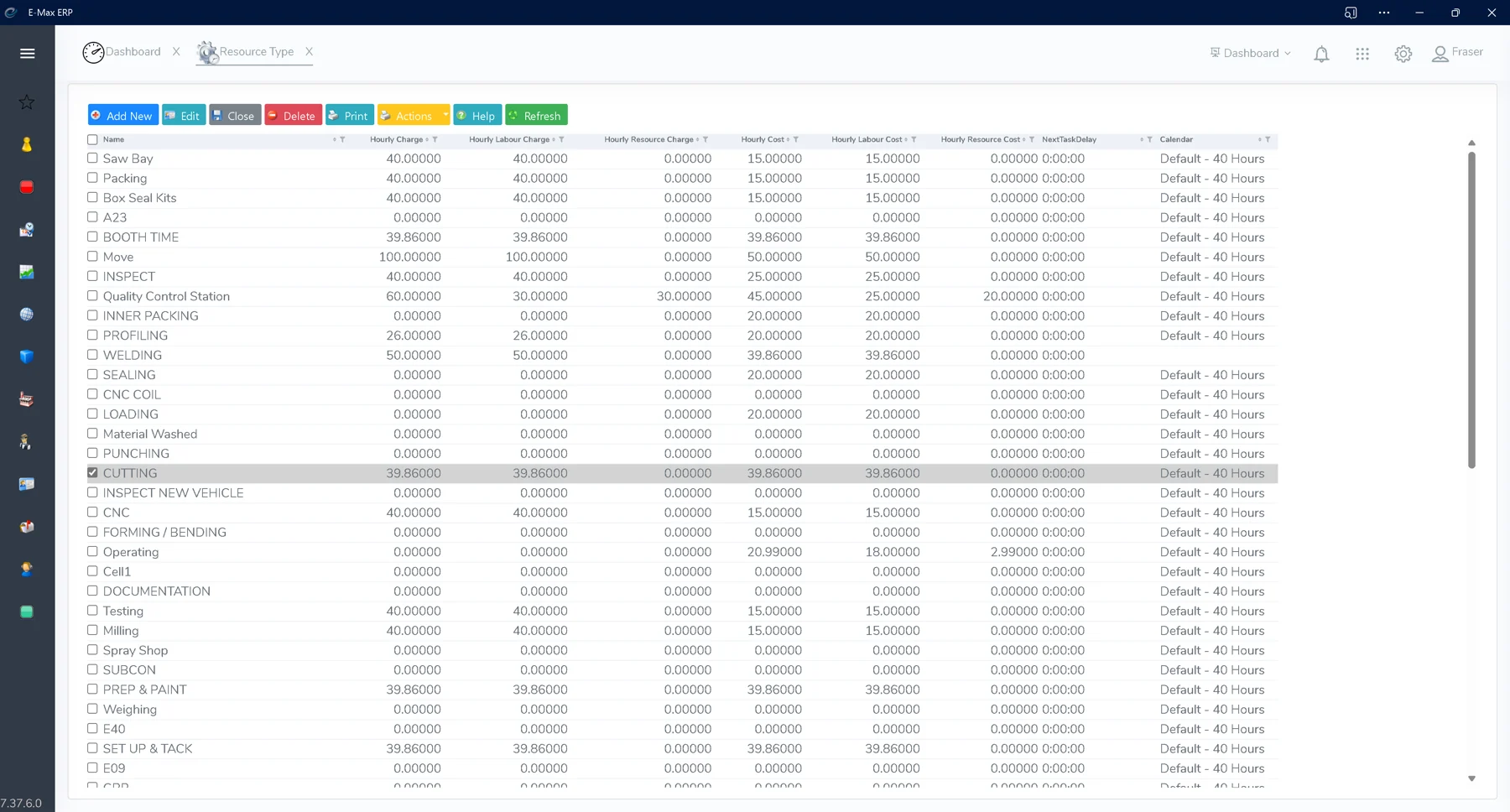This screenshot has height=812, width=1510.
Task: Click the vertical scrollbar thumb
Action: click(x=1471, y=310)
